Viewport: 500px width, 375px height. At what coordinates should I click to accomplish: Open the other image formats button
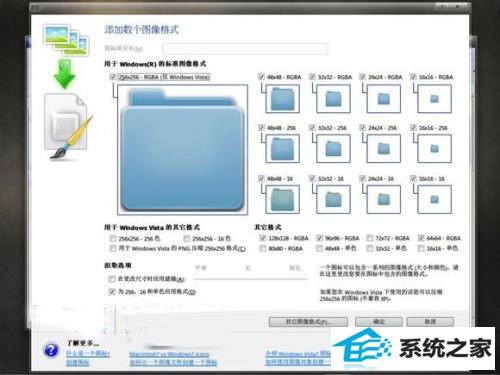tap(308, 322)
